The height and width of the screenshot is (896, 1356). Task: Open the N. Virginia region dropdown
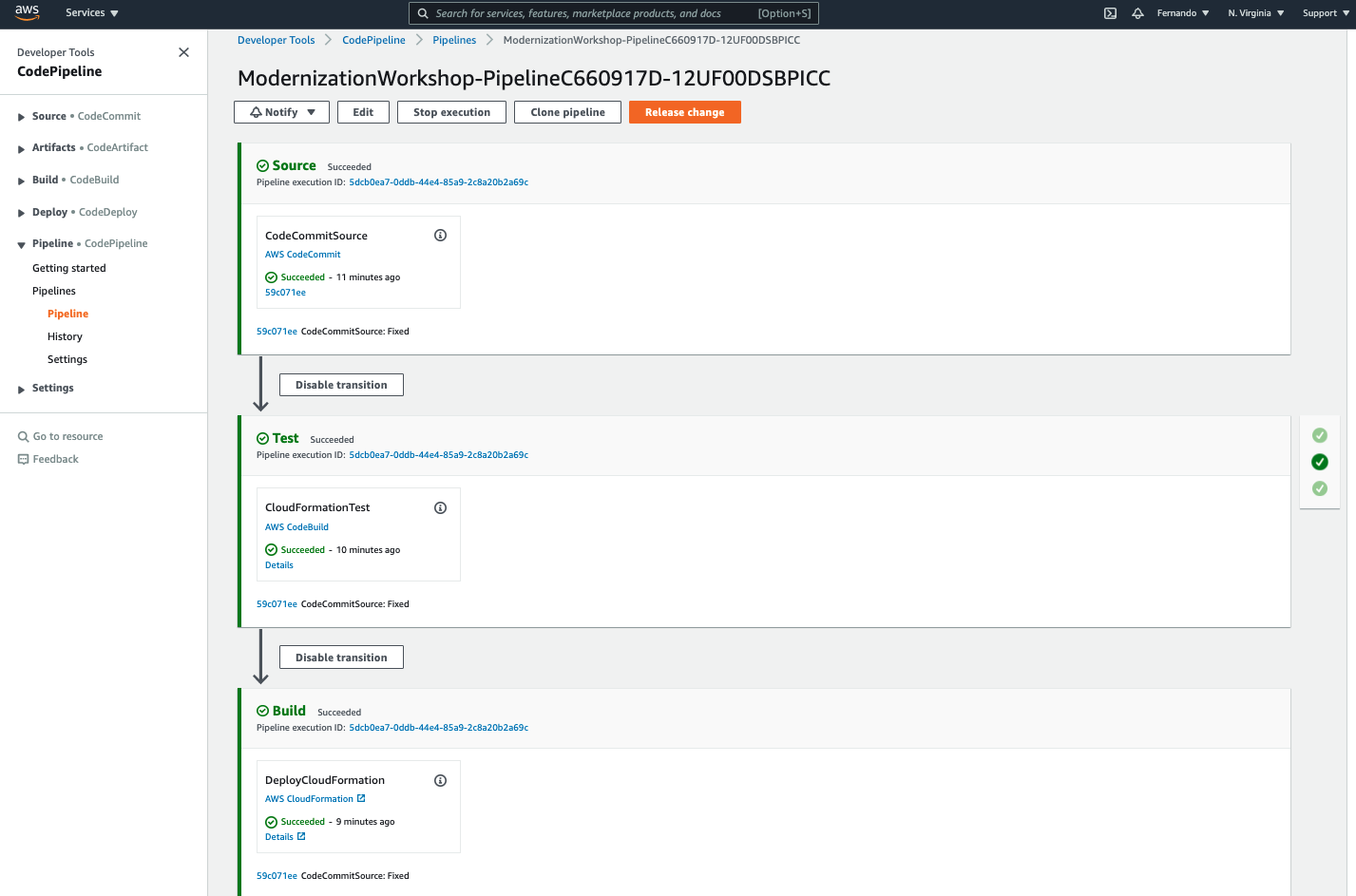pyautogui.click(x=1256, y=13)
